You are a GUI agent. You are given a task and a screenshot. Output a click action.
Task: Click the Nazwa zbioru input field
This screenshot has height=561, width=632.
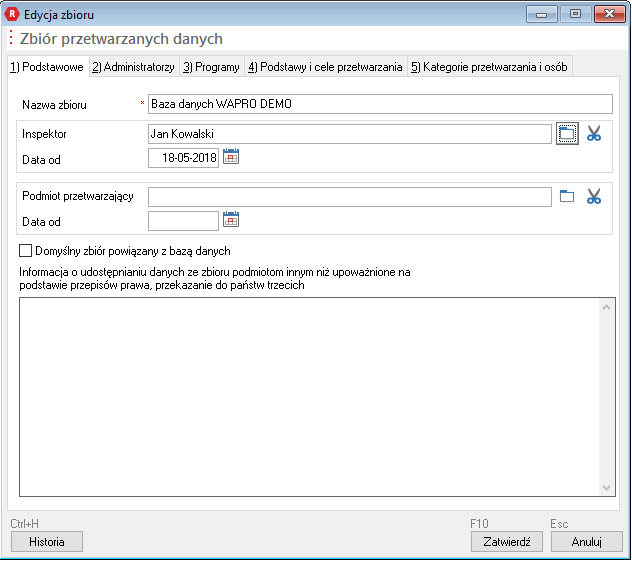coord(380,104)
